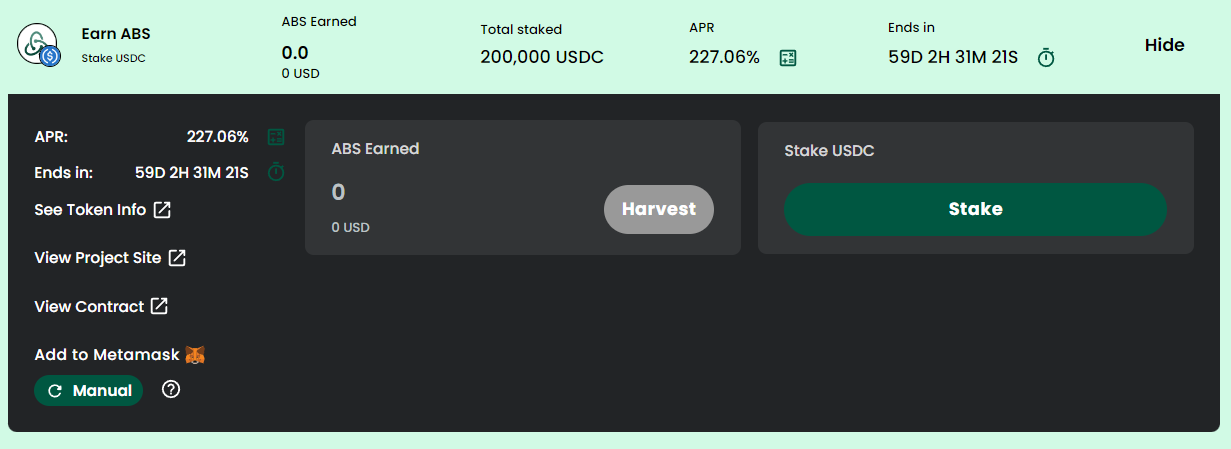This screenshot has height=449, width=1231.
Task: Collapse pool details with Hide
Action: pos(1164,45)
